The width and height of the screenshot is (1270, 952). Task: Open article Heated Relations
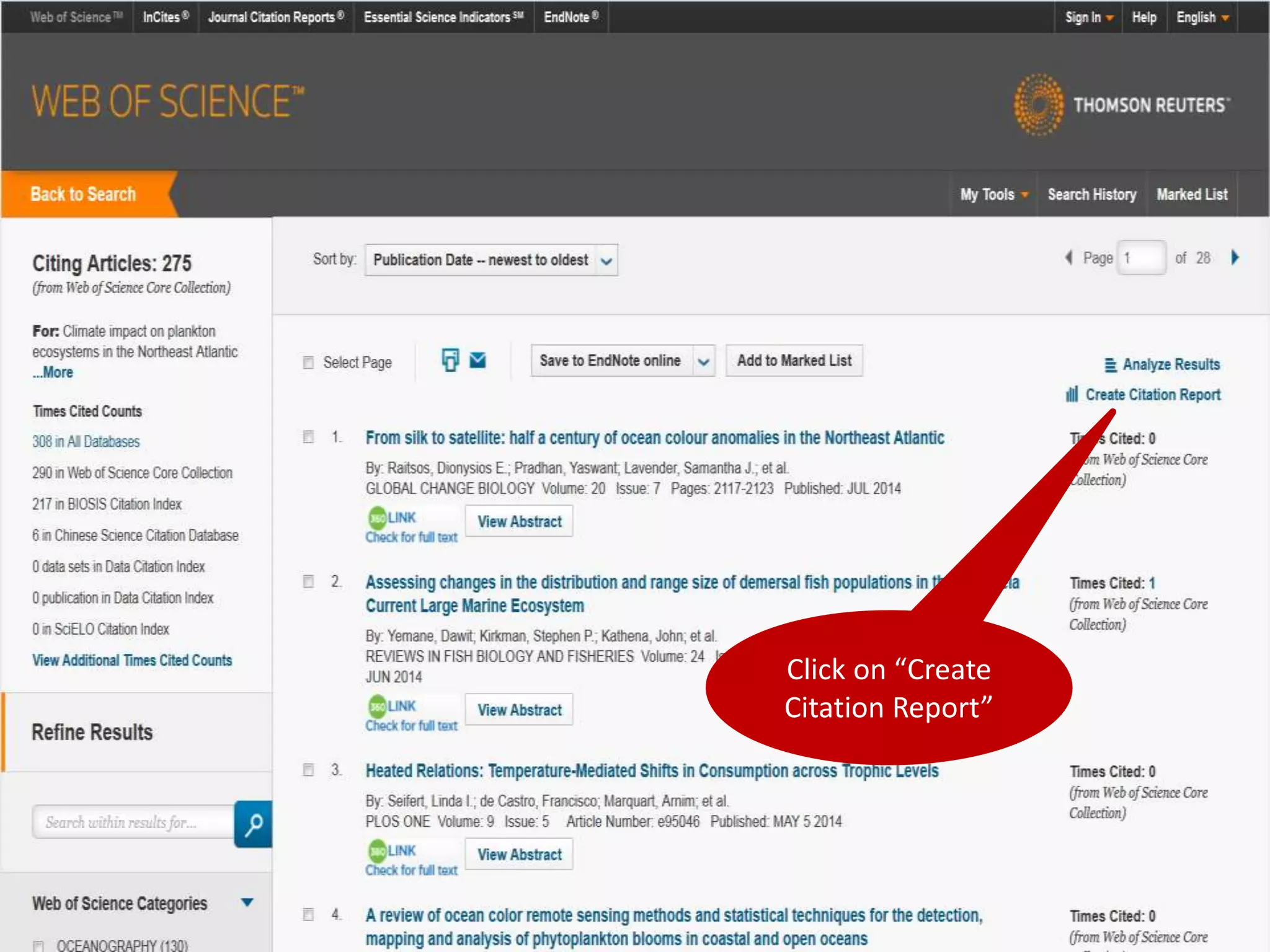[x=652, y=770]
